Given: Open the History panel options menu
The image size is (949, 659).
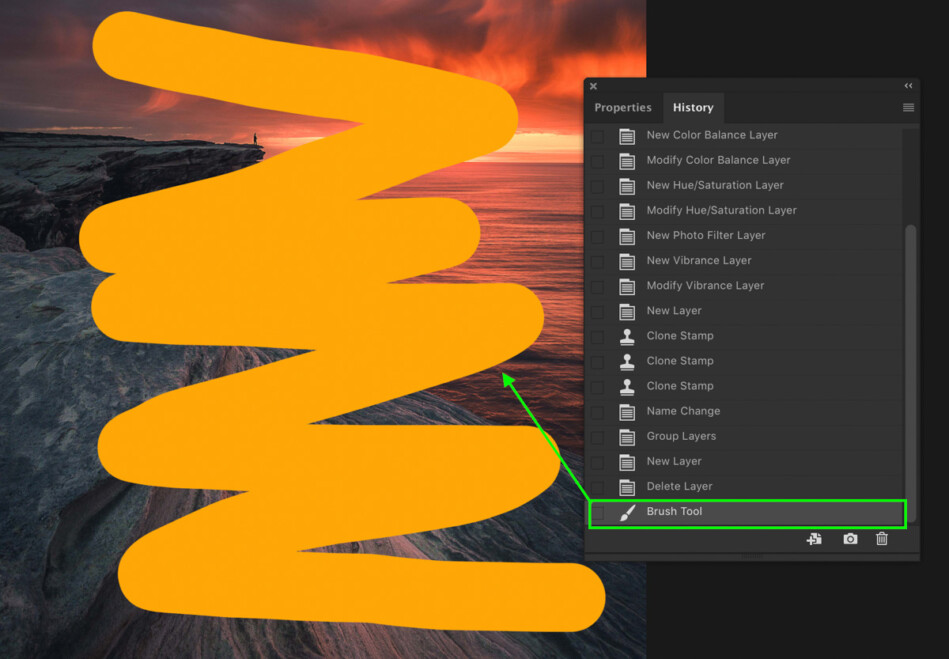Looking at the screenshot, I should 908,107.
